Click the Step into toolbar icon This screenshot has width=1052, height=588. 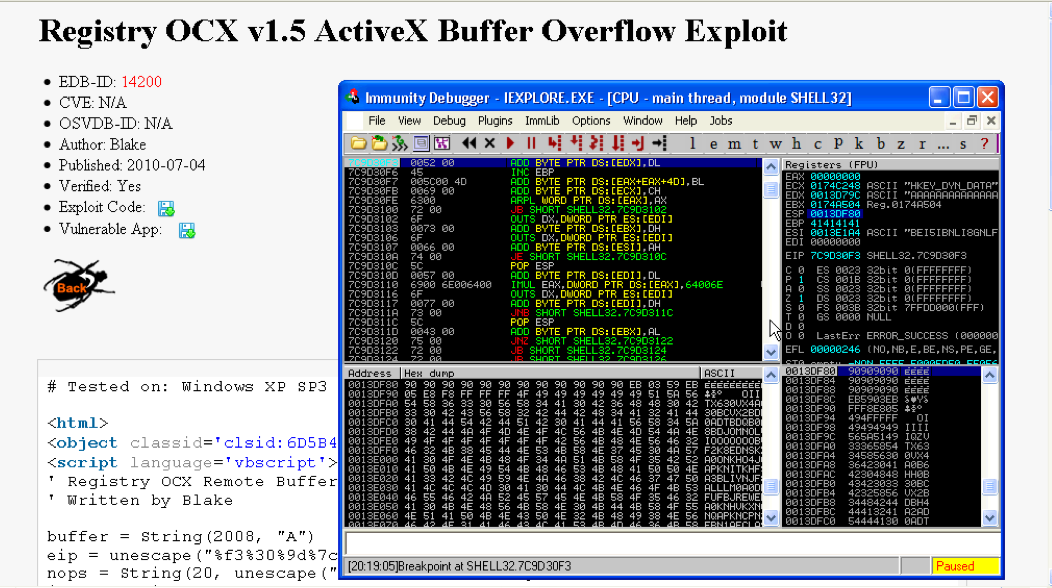click(x=554, y=143)
